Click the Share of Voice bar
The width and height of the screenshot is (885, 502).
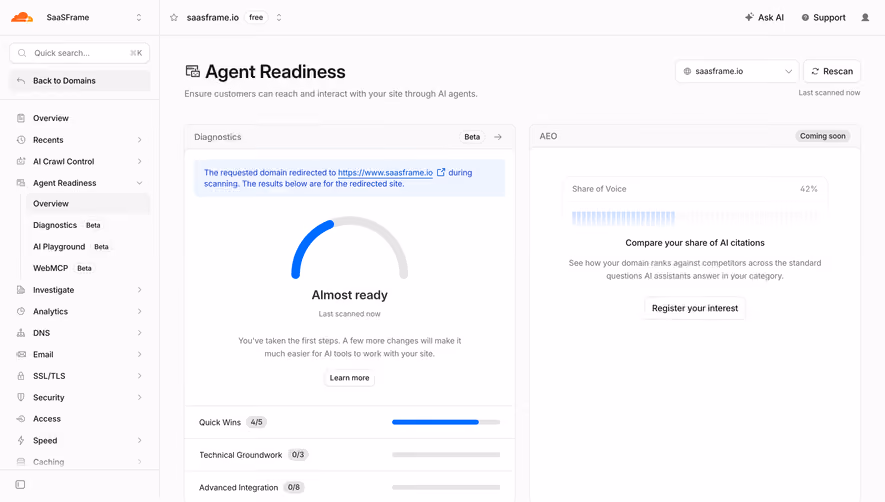point(695,217)
